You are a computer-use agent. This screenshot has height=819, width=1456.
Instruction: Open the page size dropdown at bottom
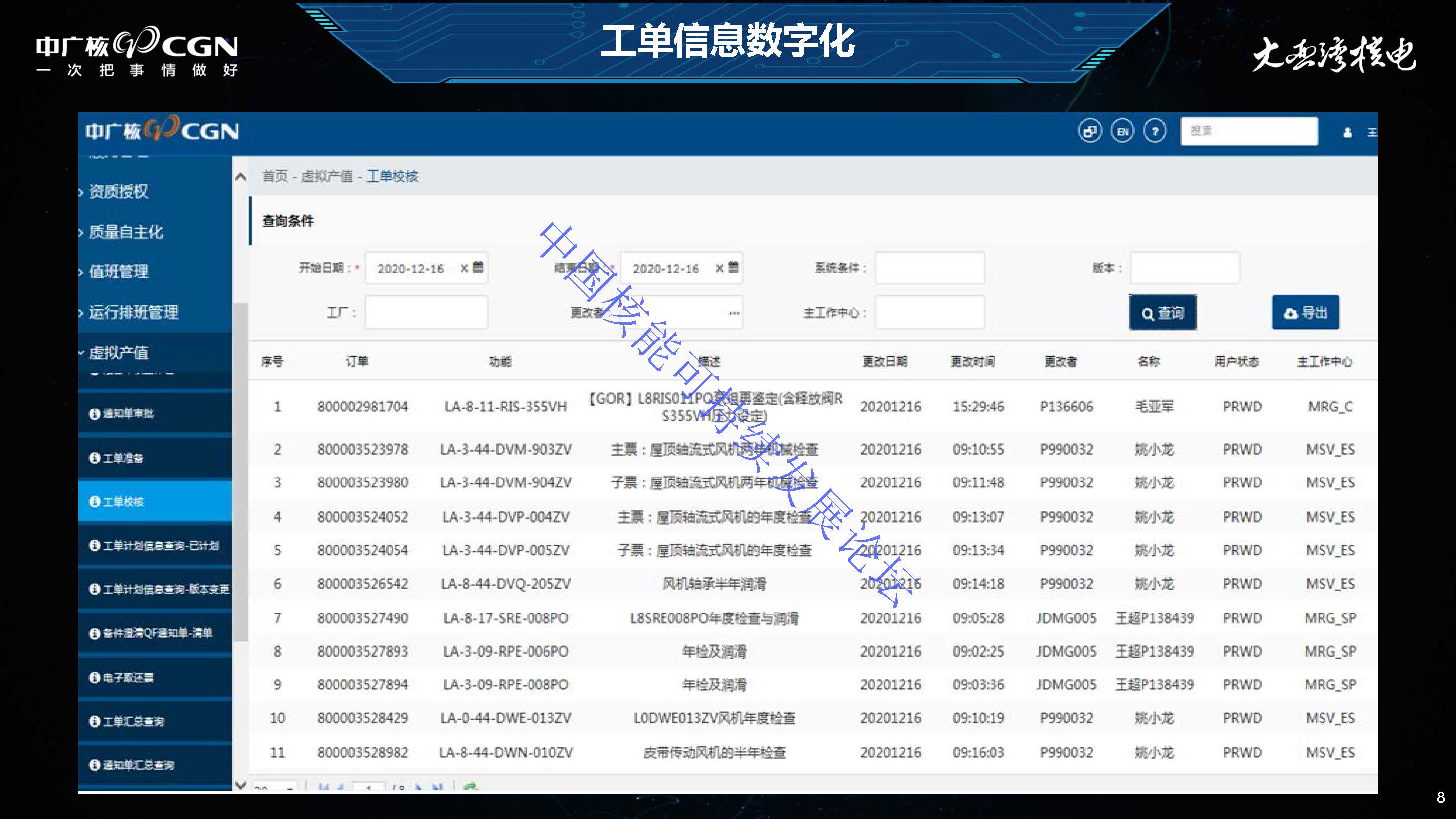275,787
